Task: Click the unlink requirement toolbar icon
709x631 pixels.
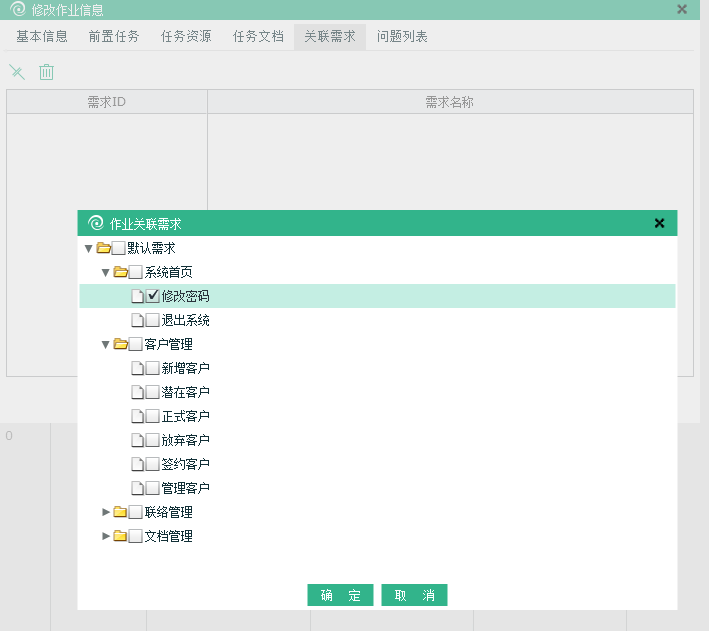Action: [17, 72]
